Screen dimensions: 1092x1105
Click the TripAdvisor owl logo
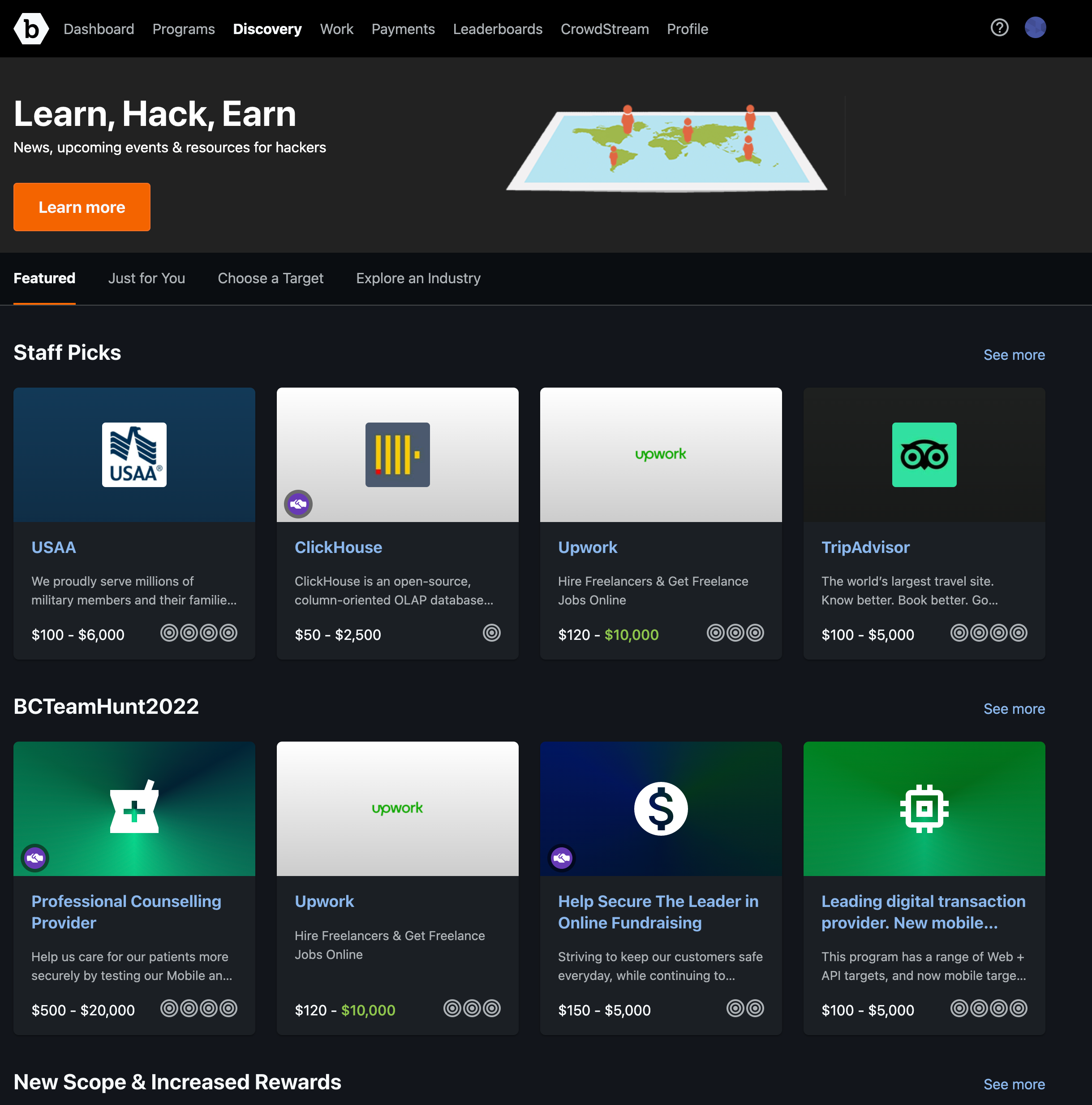pos(924,455)
